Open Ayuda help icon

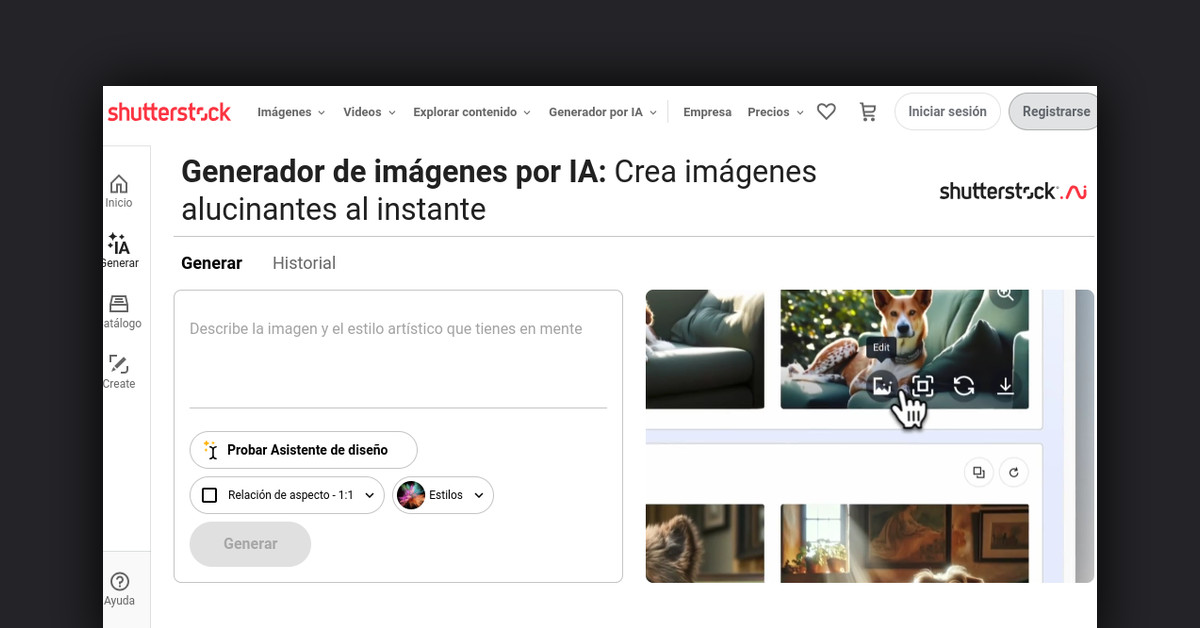119,588
